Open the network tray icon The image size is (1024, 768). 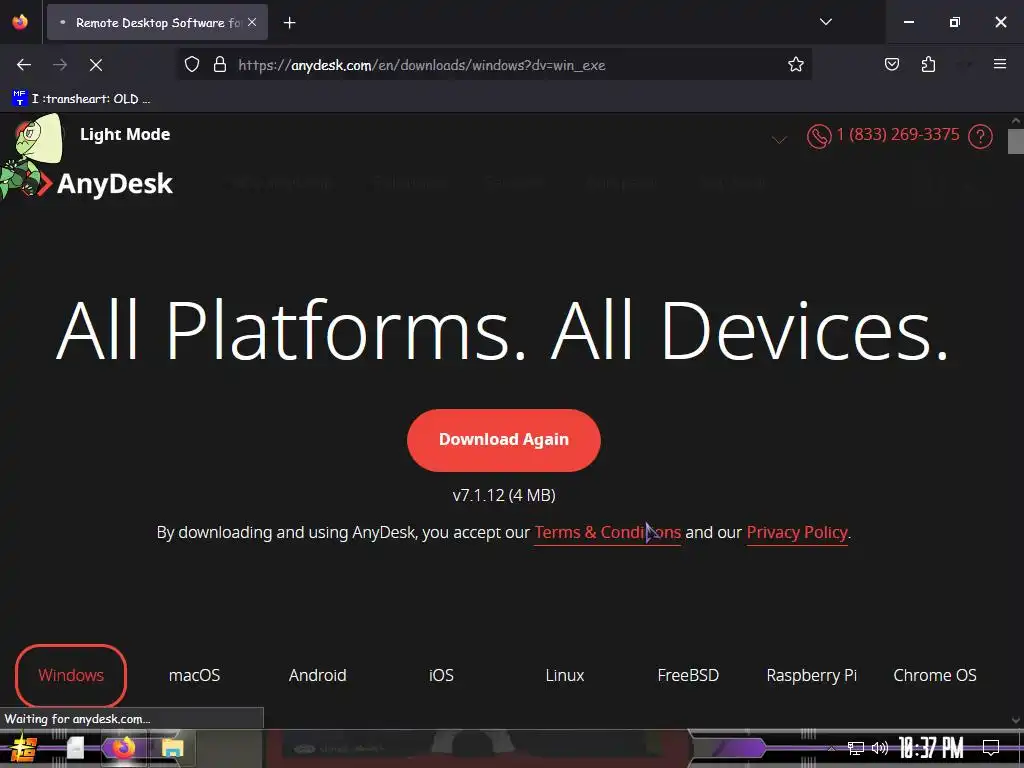coord(856,748)
